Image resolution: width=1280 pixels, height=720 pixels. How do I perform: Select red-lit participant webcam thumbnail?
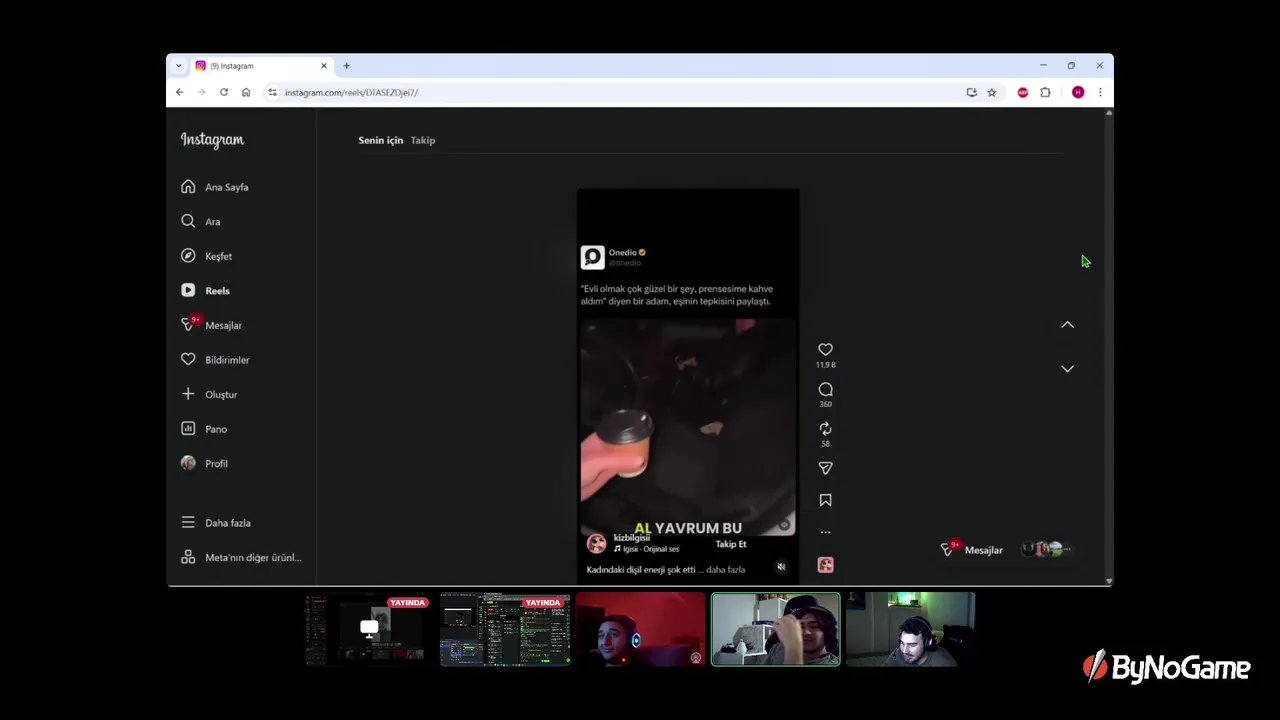(640, 629)
